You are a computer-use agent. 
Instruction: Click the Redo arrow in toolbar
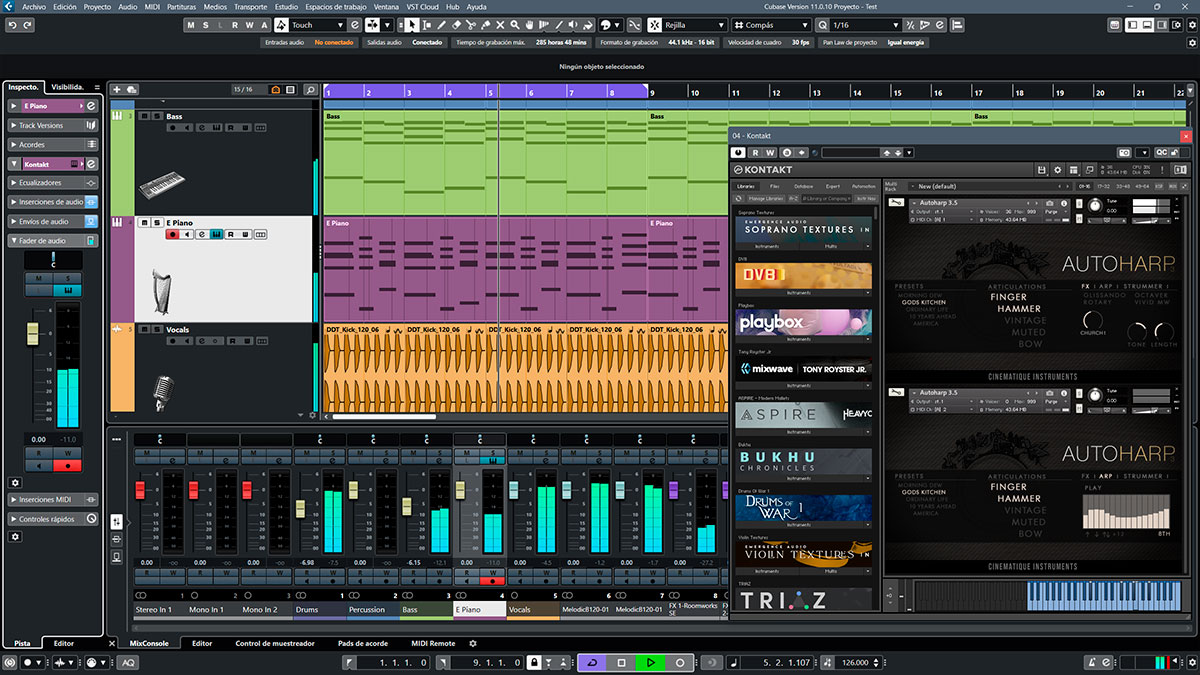point(27,25)
